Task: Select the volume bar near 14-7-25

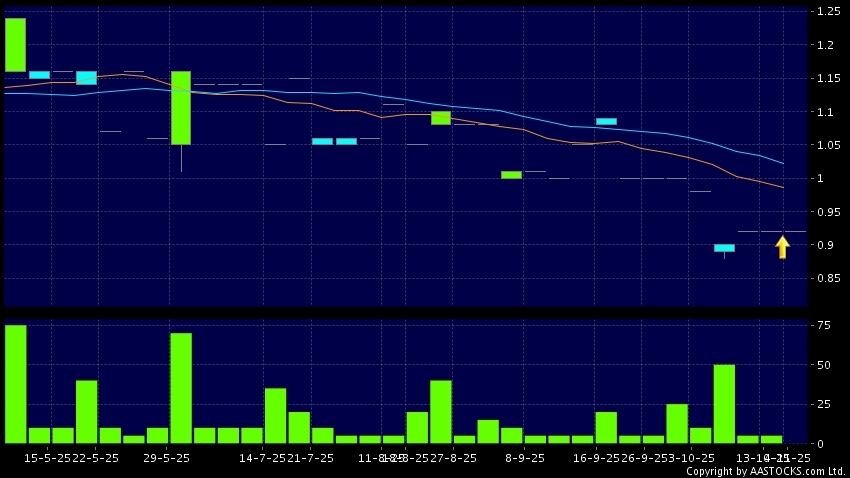Action: click(275, 415)
